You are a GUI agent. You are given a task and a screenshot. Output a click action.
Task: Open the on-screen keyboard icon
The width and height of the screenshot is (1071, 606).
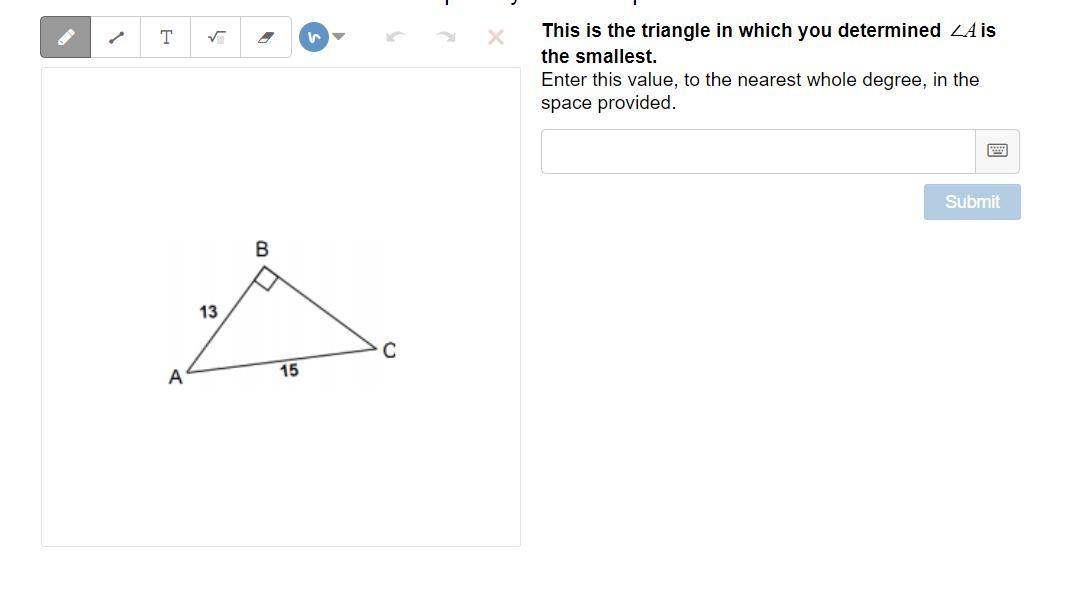click(x=997, y=151)
